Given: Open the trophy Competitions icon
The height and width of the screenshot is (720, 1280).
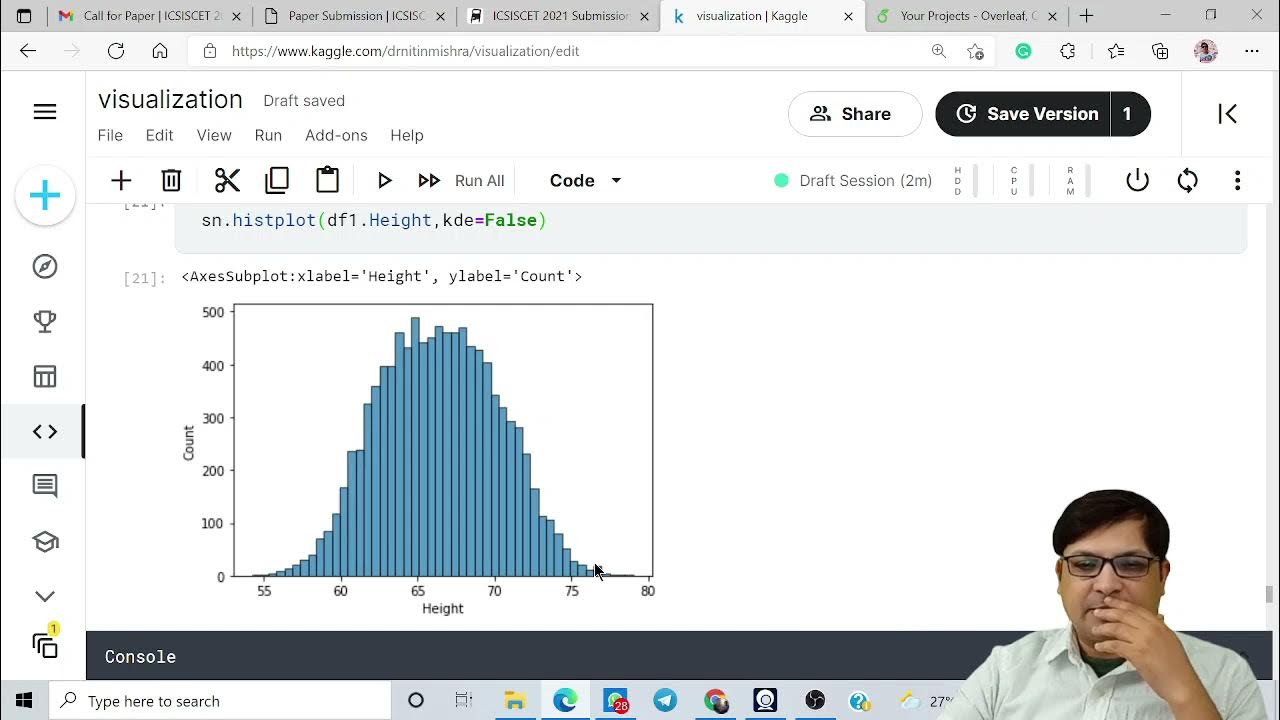Looking at the screenshot, I should point(45,321).
